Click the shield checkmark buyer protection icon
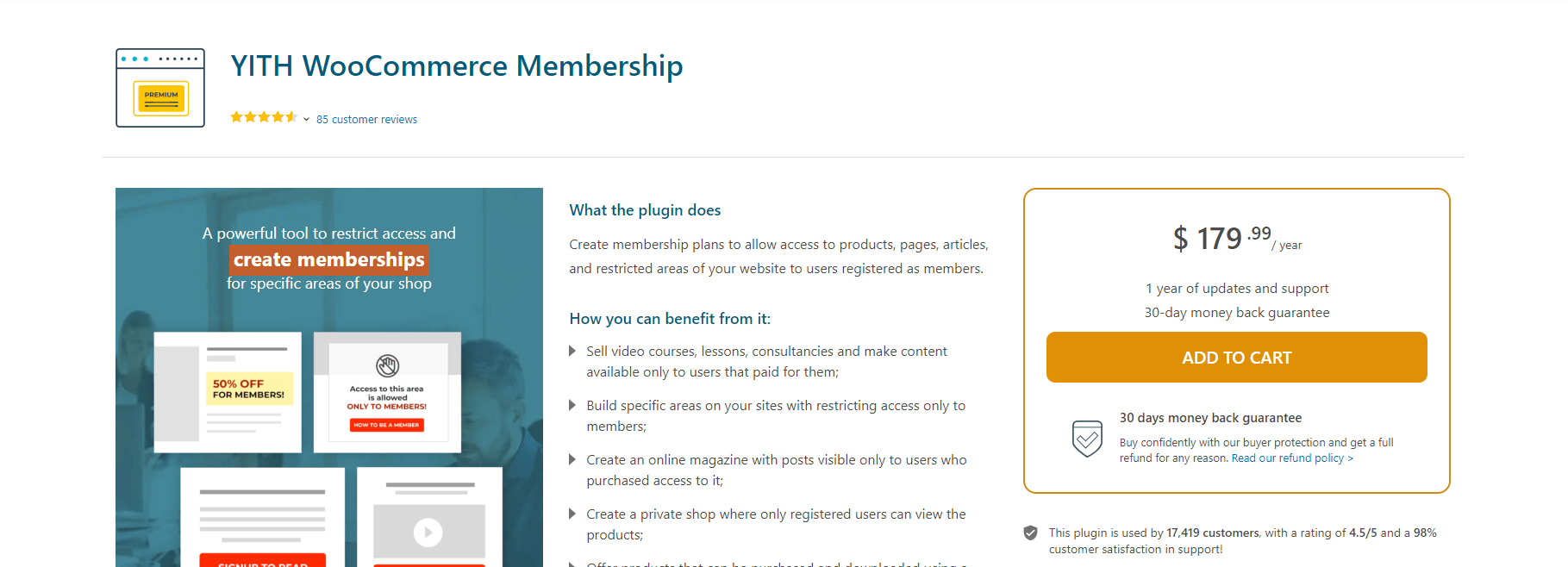Image resolution: width=1568 pixels, height=567 pixels. coord(1087,439)
